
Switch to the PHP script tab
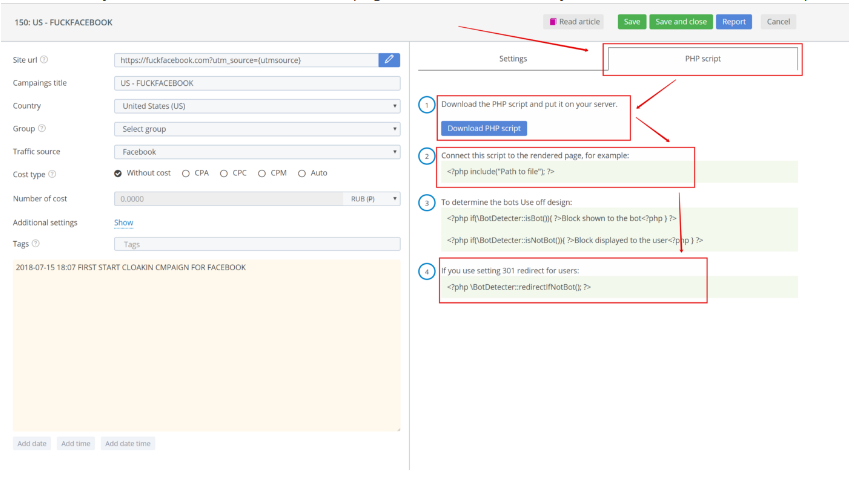pyautogui.click(x=703, y=59)
